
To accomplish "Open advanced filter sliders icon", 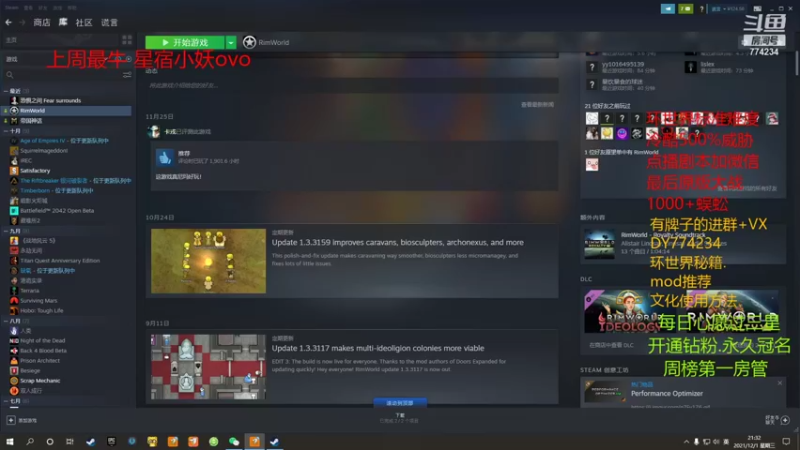I will (x=127, y=75).
